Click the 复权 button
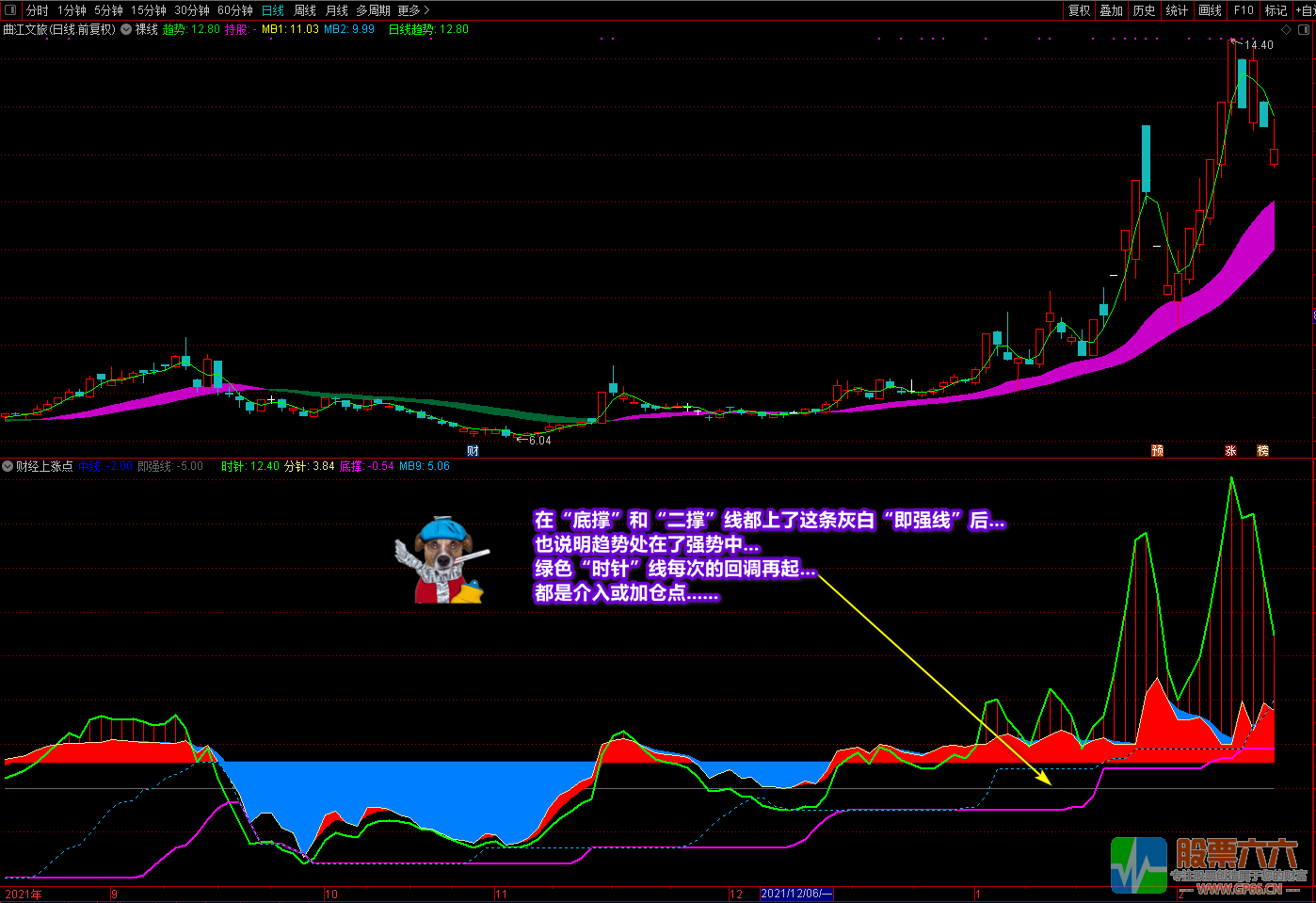The width and height of the screenshot is (1316, 903). click(1079, 10)
